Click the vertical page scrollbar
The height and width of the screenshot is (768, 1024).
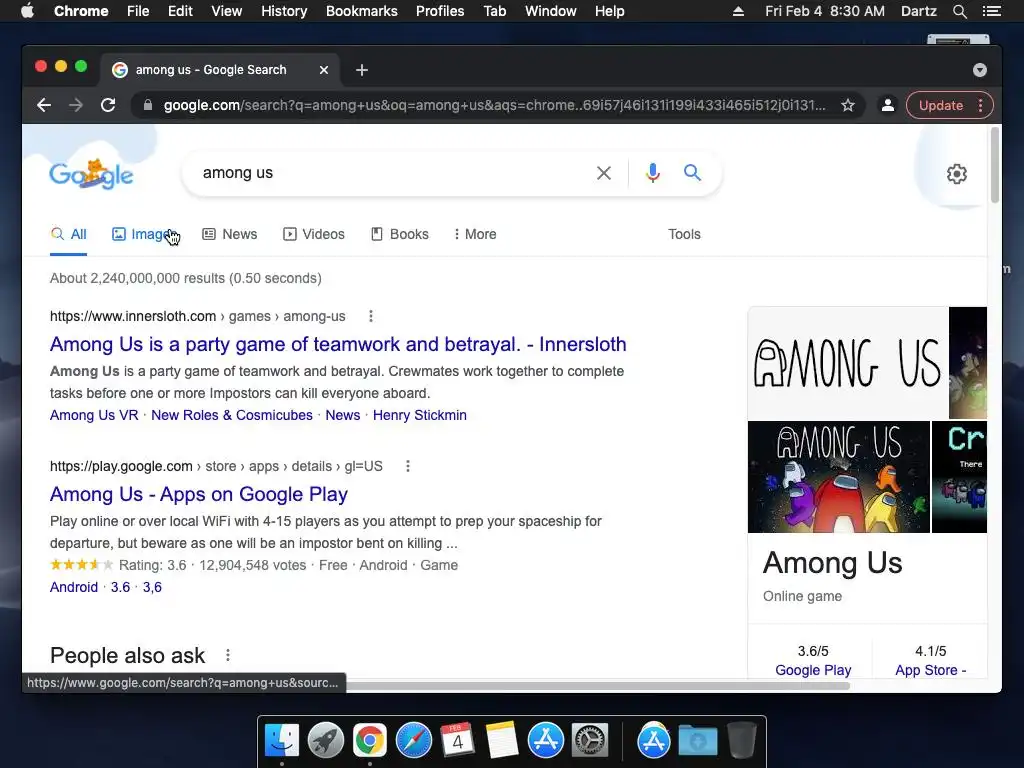coord(995,165)
